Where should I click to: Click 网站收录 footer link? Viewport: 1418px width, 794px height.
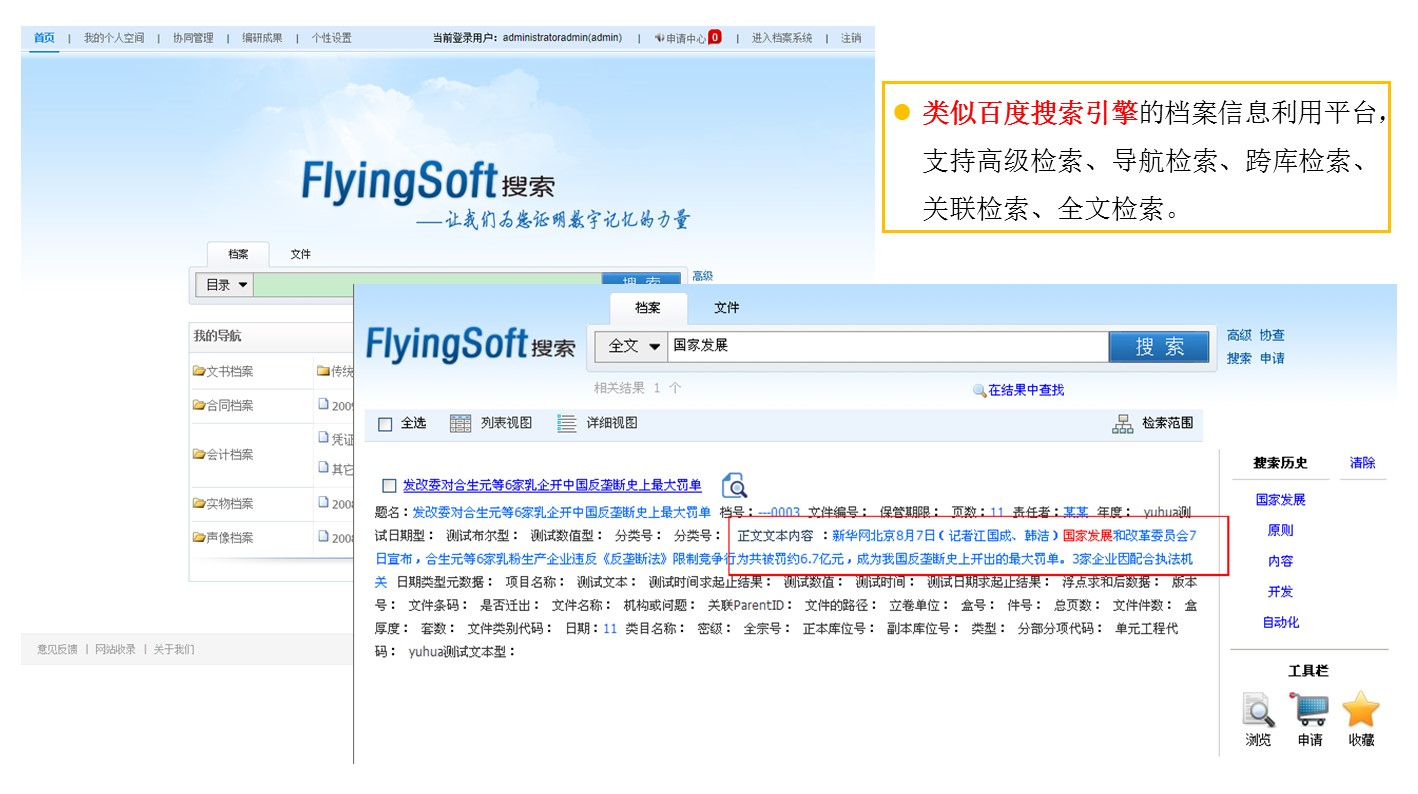(115, 649)
